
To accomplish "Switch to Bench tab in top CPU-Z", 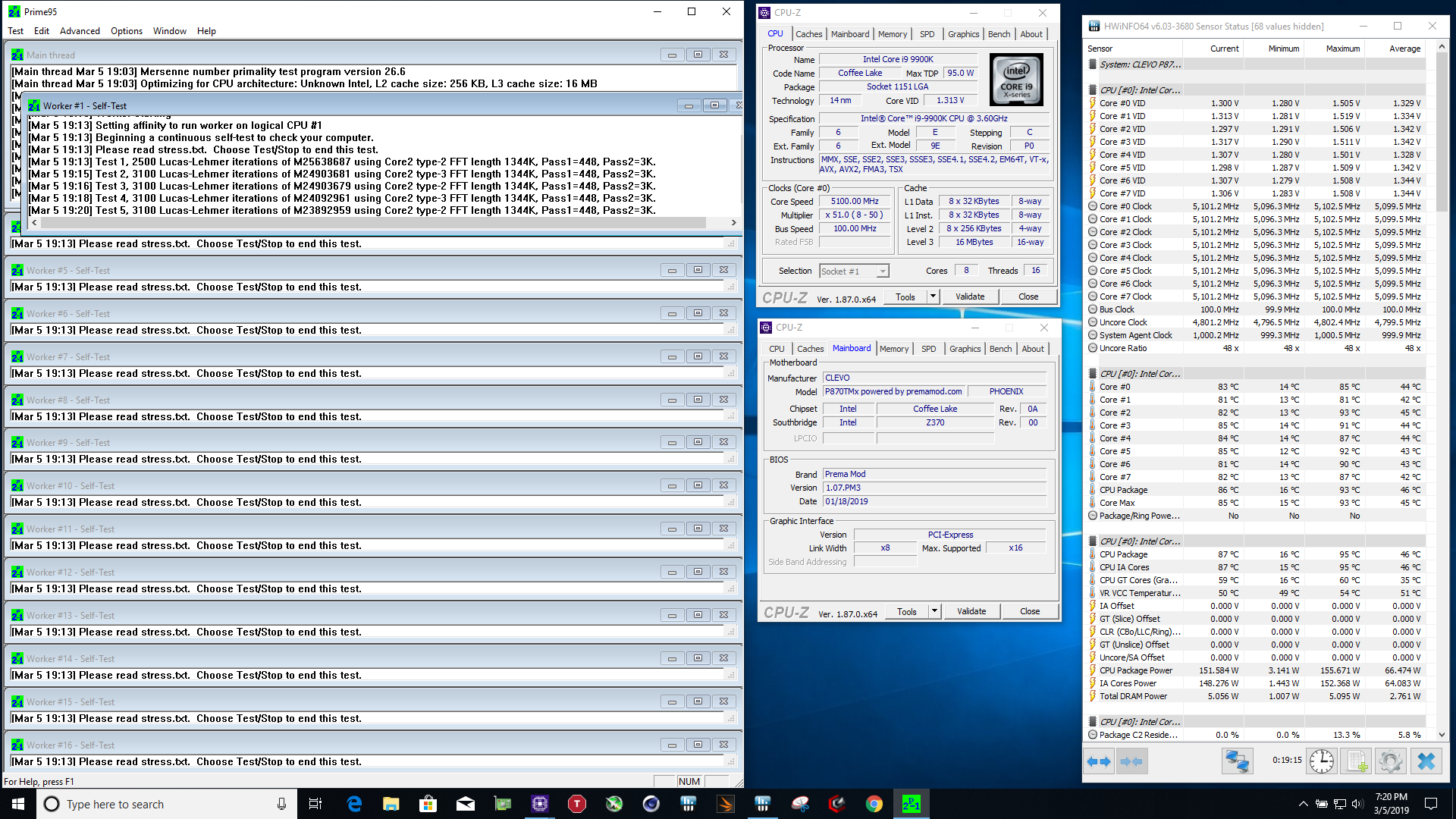I will 999,34.
